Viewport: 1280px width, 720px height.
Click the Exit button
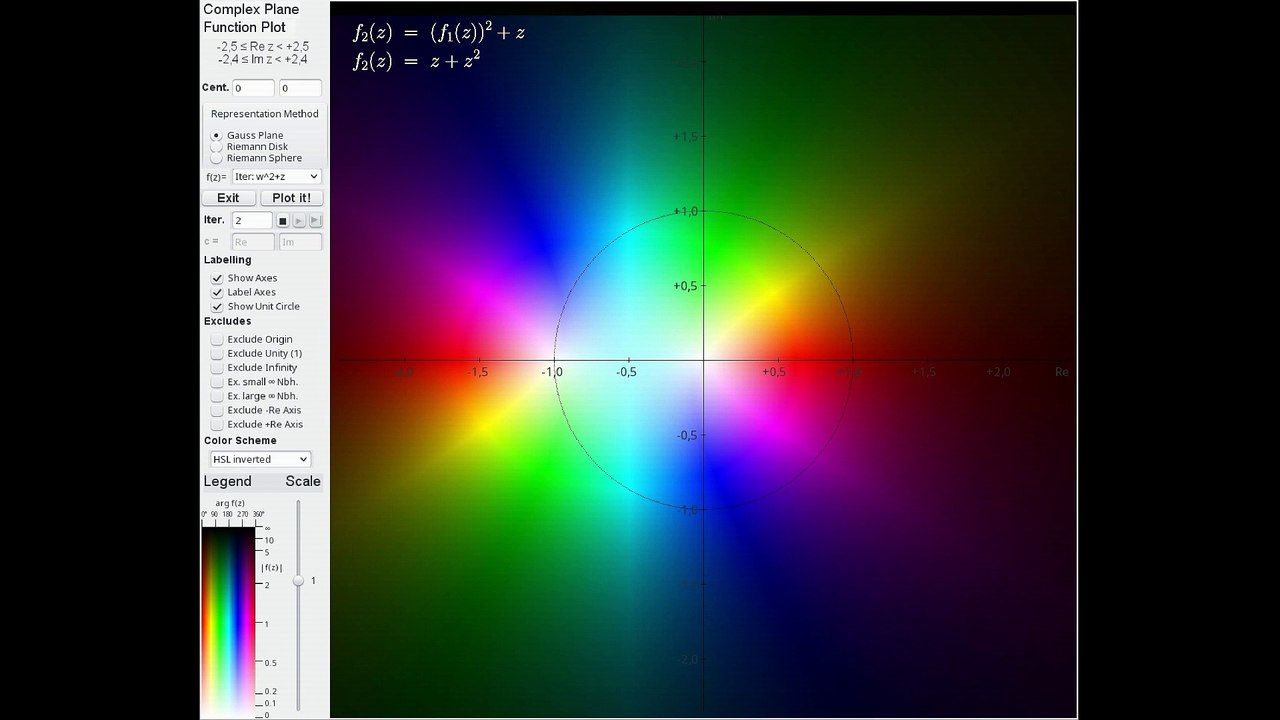228,198
